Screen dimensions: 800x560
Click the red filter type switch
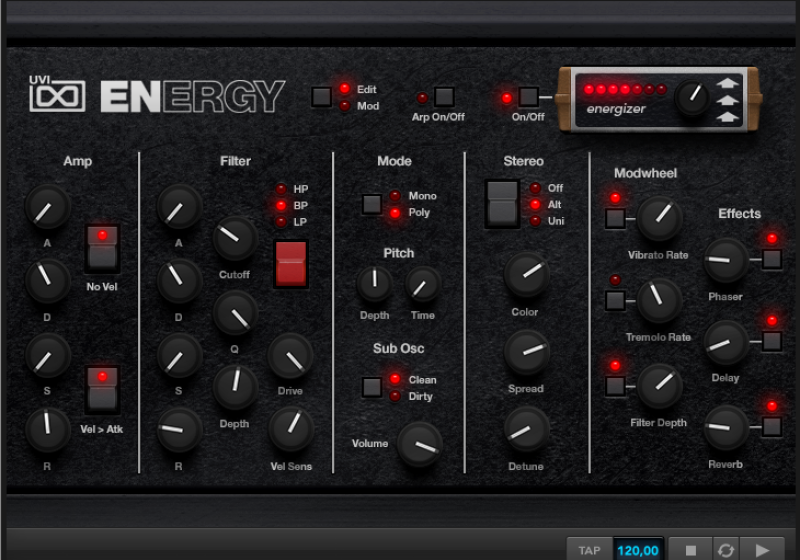point(290,264)
